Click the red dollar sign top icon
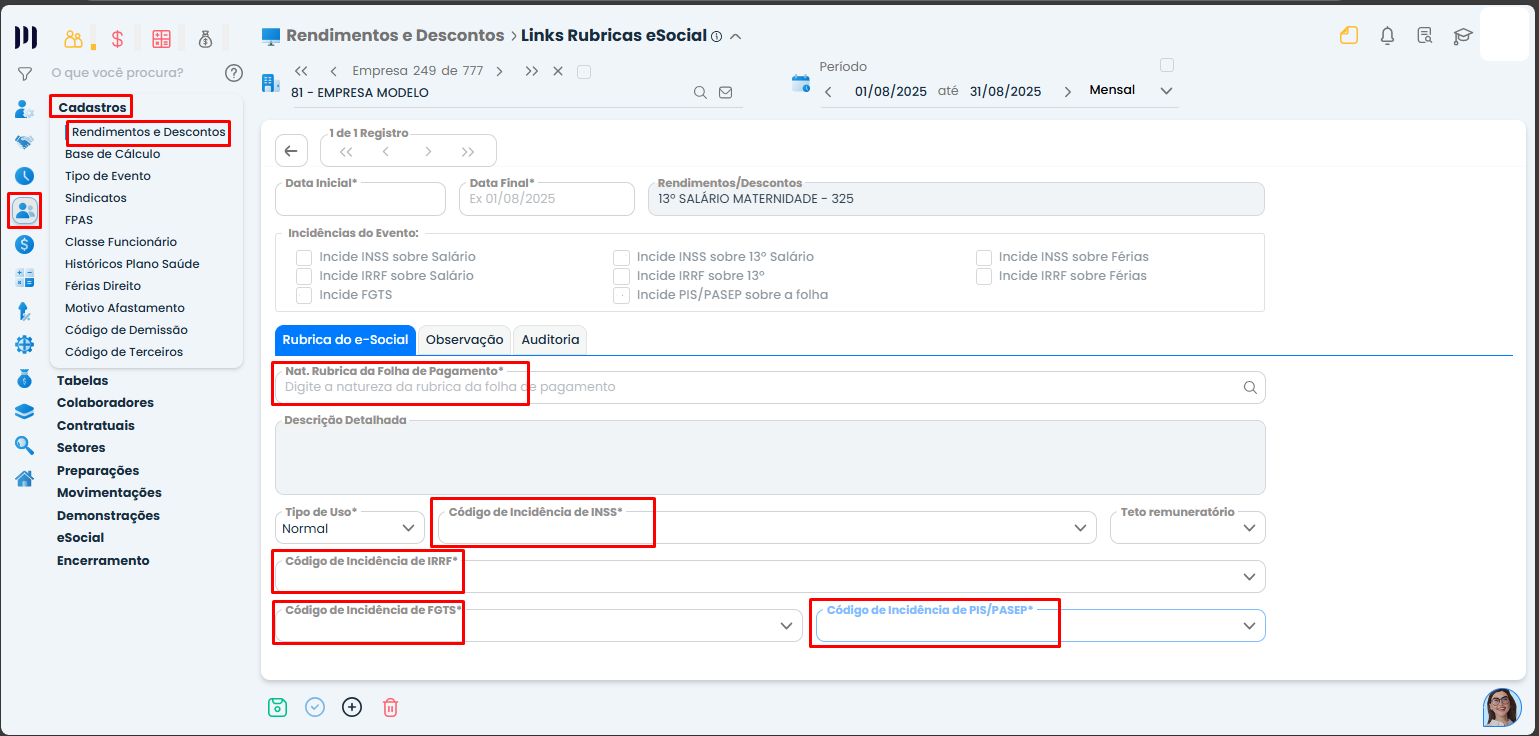Image resolution: width=1539 pixels, height=736 pixels. 117,38
